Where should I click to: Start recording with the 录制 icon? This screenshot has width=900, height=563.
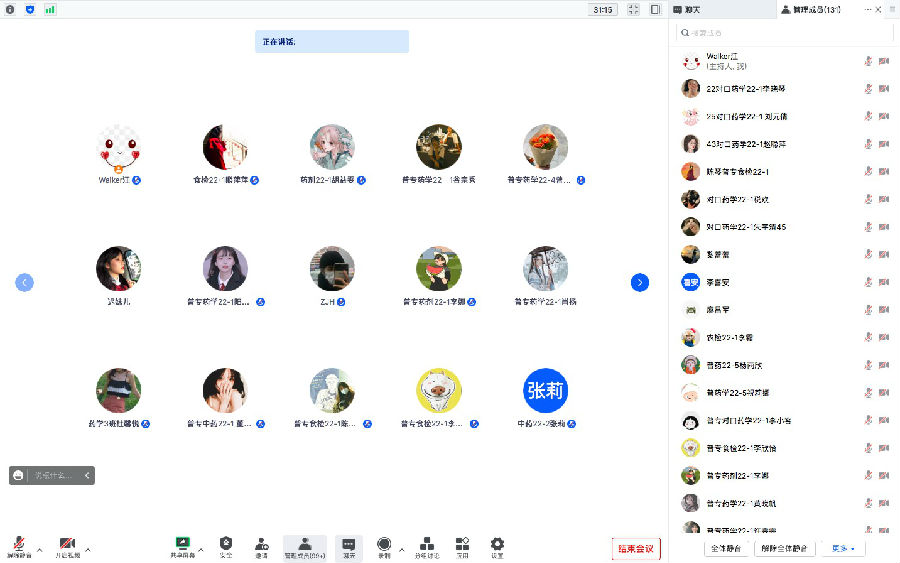point(384,545)
